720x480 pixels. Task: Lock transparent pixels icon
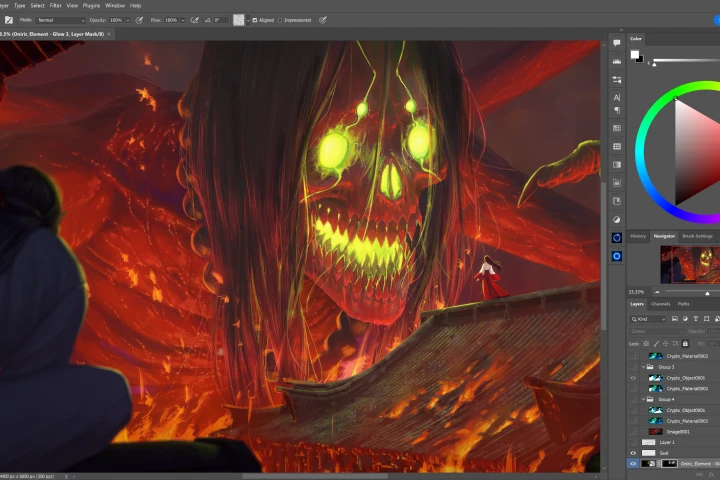646,344
